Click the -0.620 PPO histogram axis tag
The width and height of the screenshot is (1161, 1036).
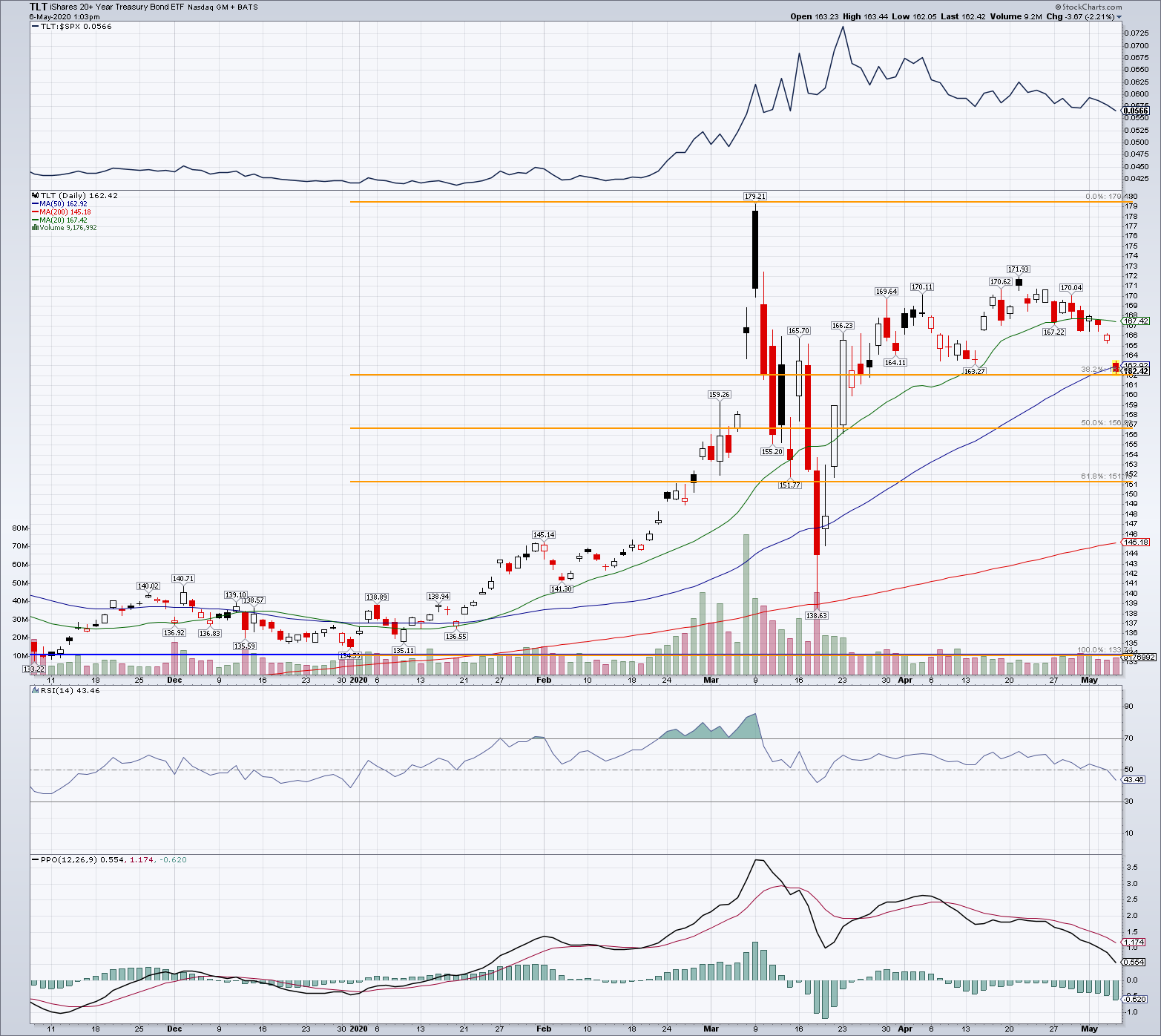(x=1134, y=999)
